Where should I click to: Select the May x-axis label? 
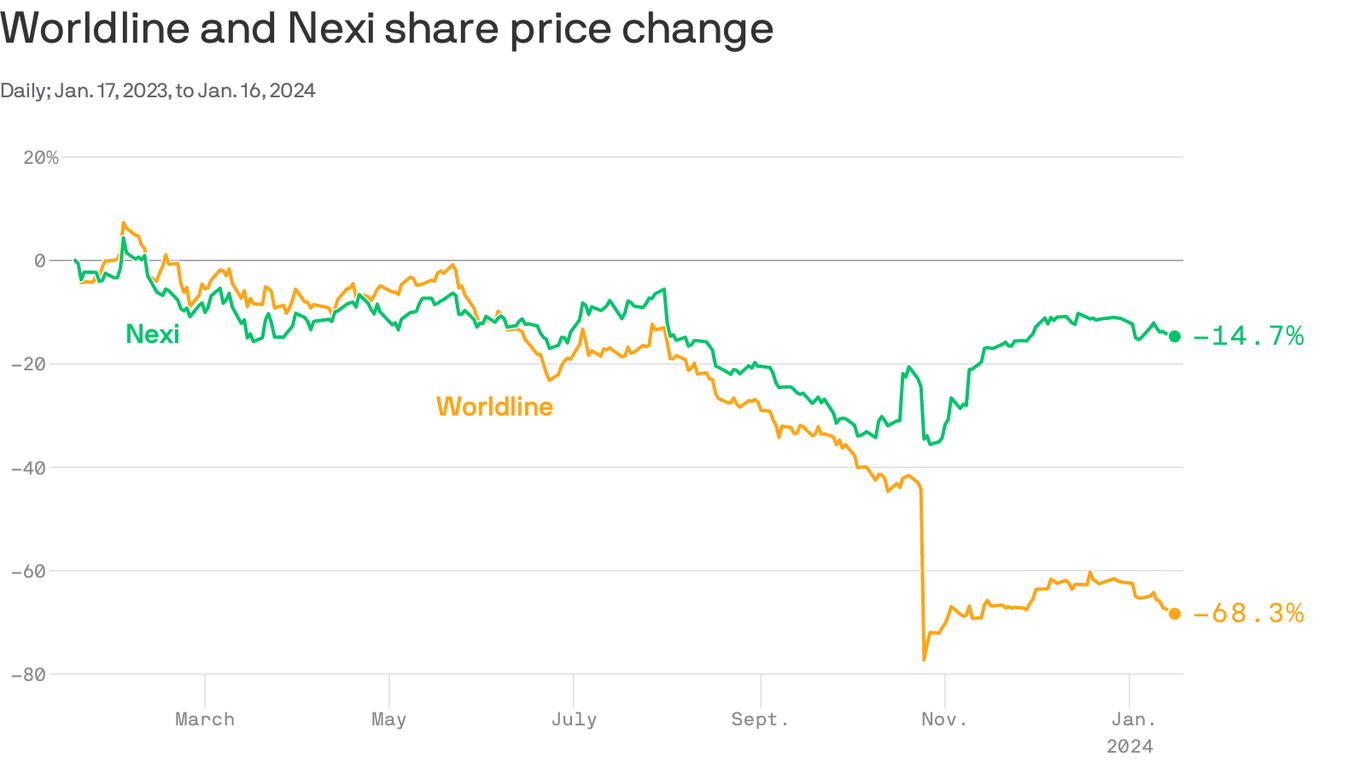tap(389, 719)
